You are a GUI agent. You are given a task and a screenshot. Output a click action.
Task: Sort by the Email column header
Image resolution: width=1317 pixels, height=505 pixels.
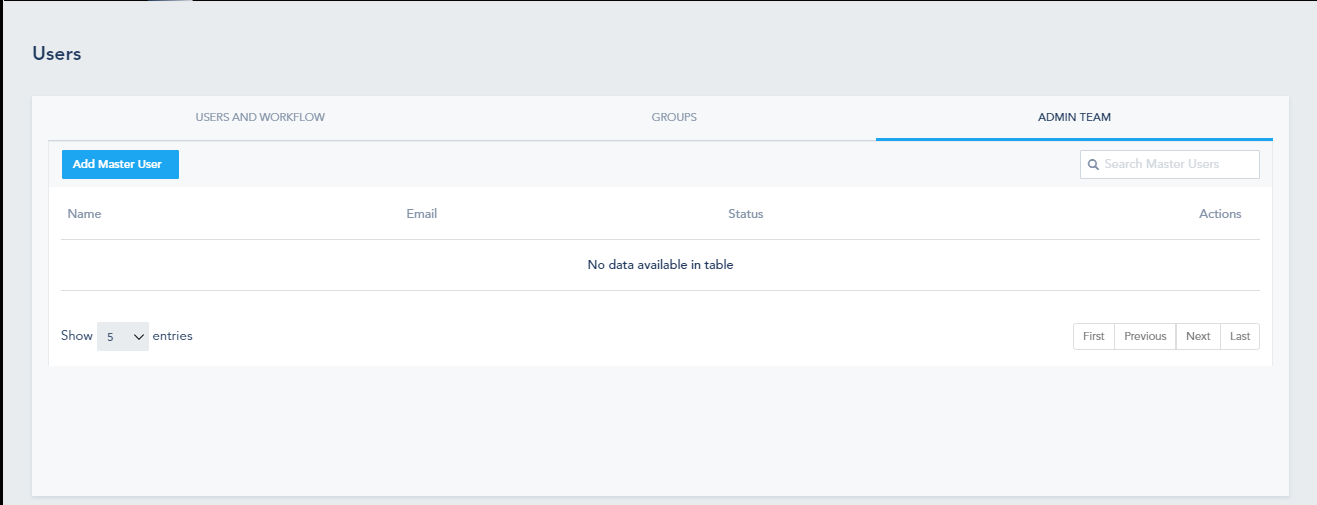pyautogui.click(x=422, y=214)
